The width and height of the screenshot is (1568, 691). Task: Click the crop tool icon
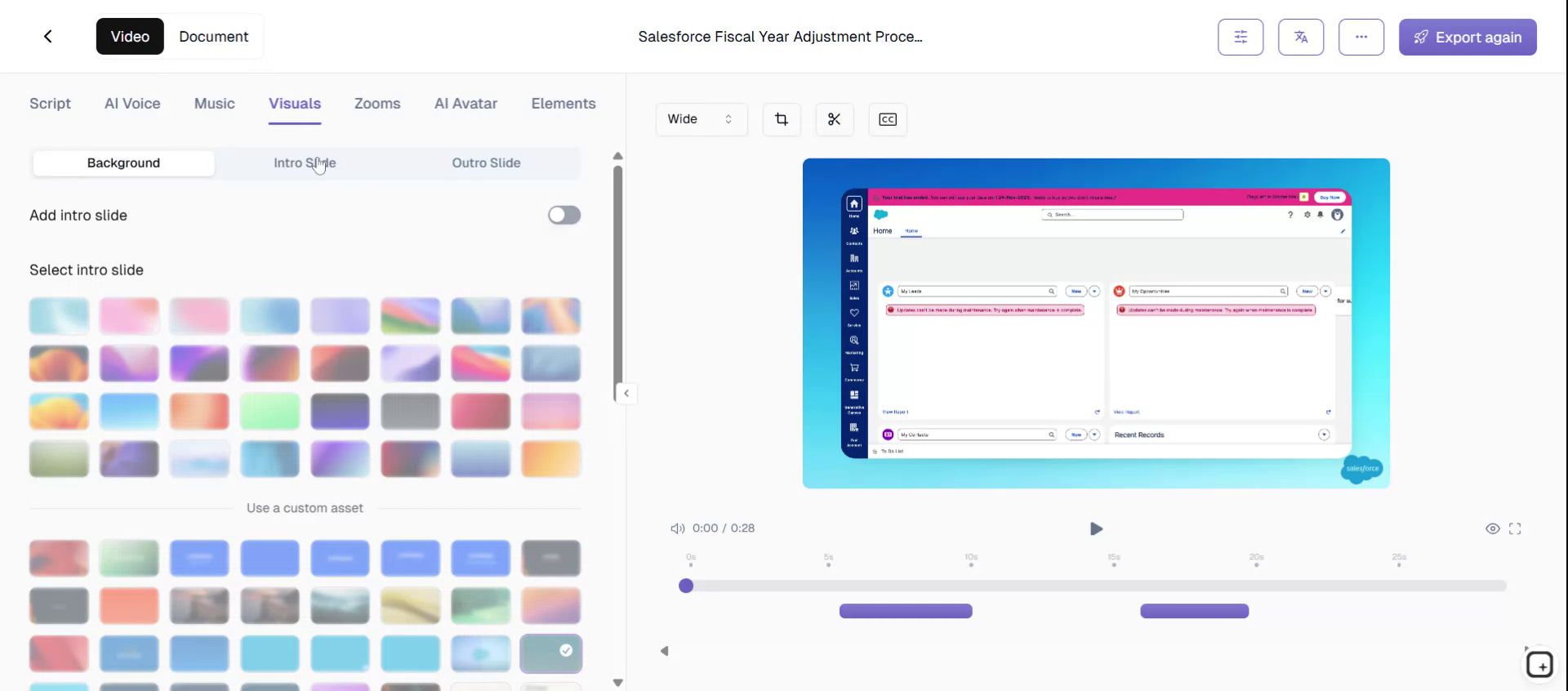(x=782, y=119)
